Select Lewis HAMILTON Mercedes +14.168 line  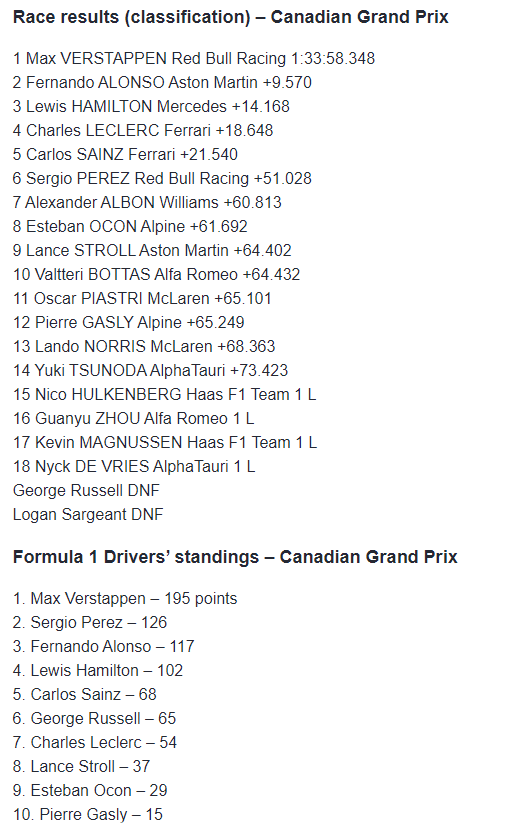point(151,106)
